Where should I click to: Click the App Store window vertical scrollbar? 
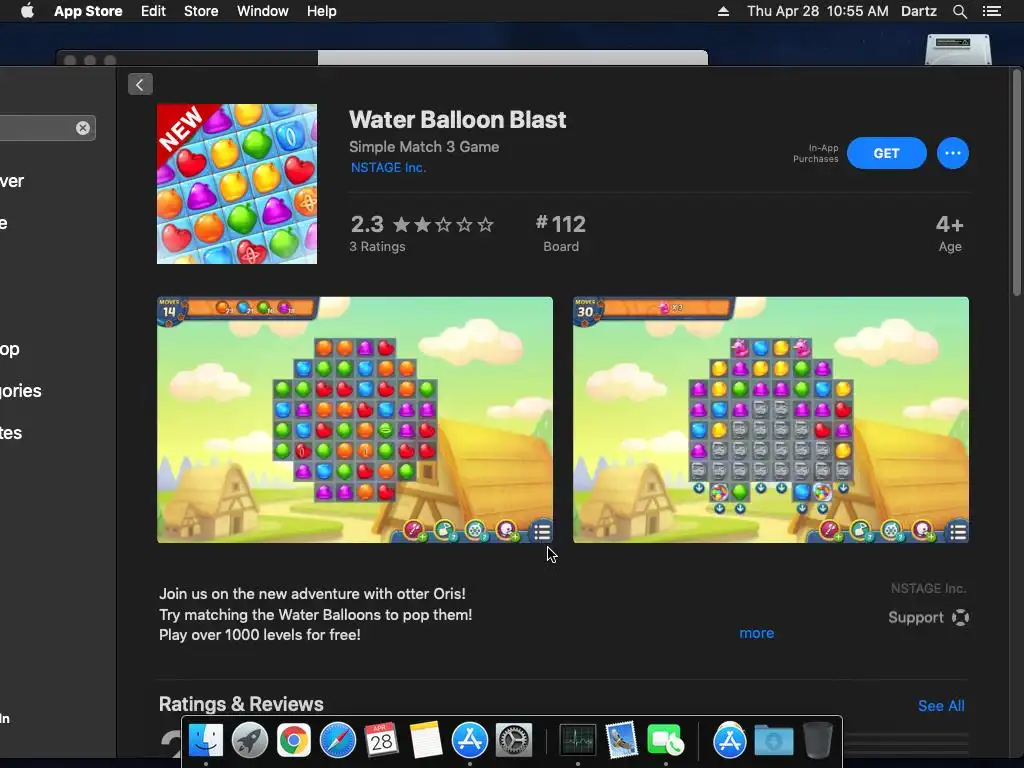click(x=1017, y=183)
